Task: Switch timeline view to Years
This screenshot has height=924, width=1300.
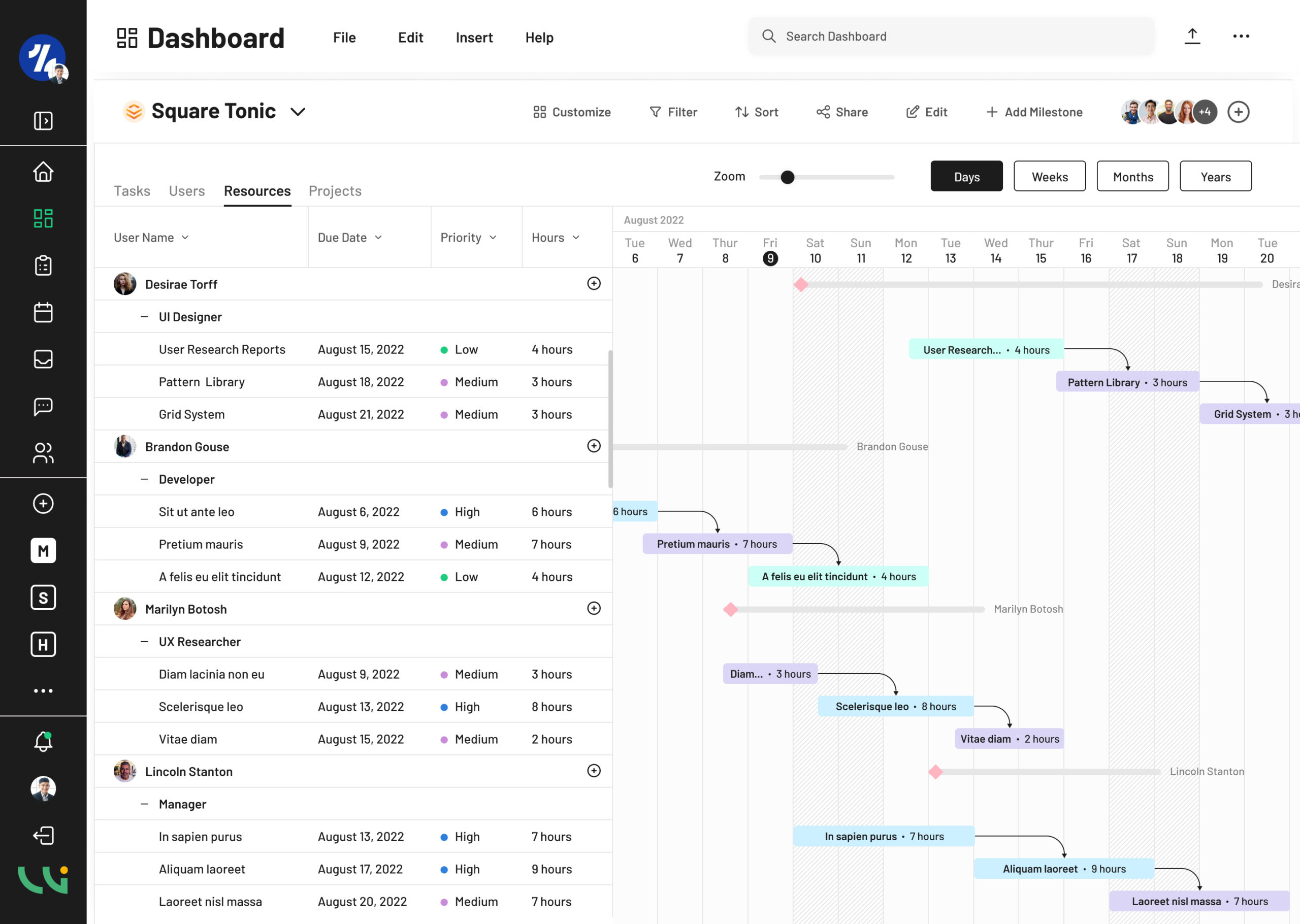Action: click(1215, 176)
